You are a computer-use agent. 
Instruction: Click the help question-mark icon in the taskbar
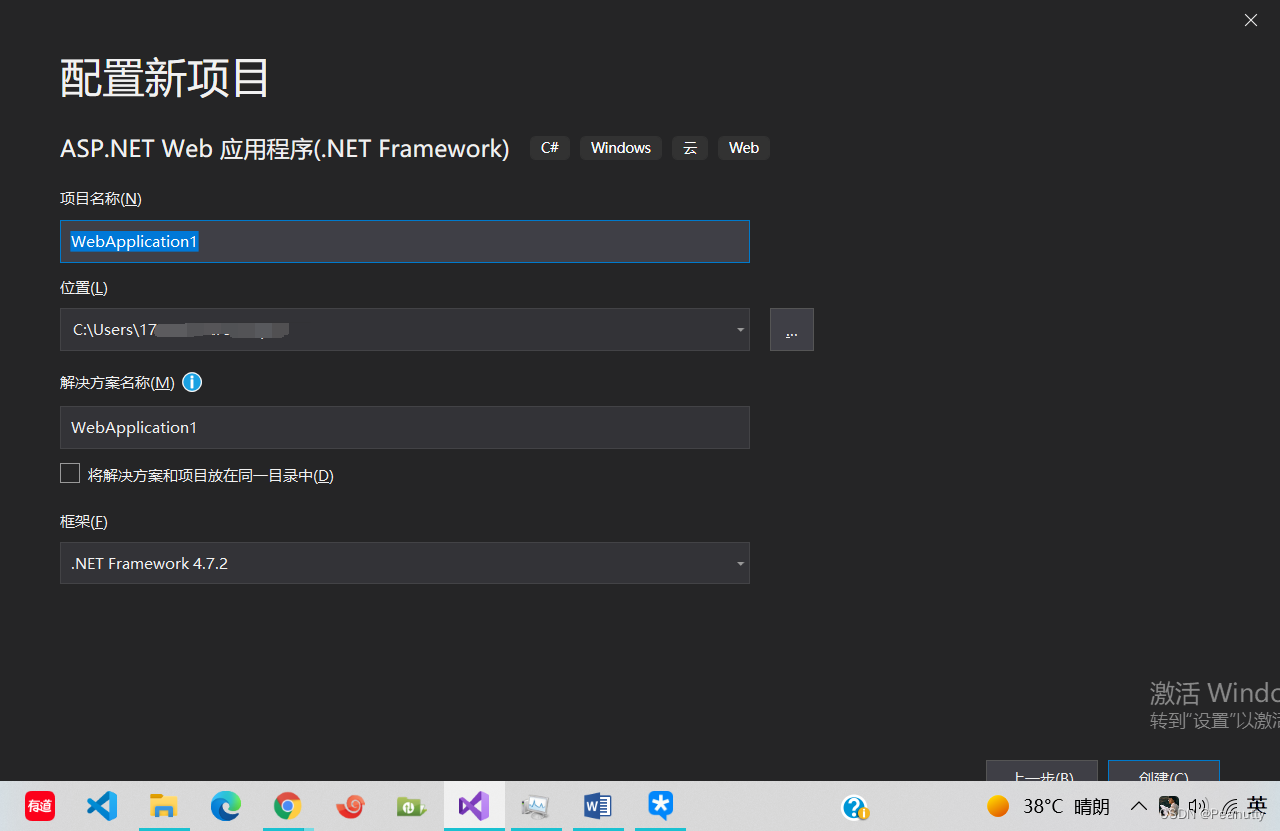point(855,807)
